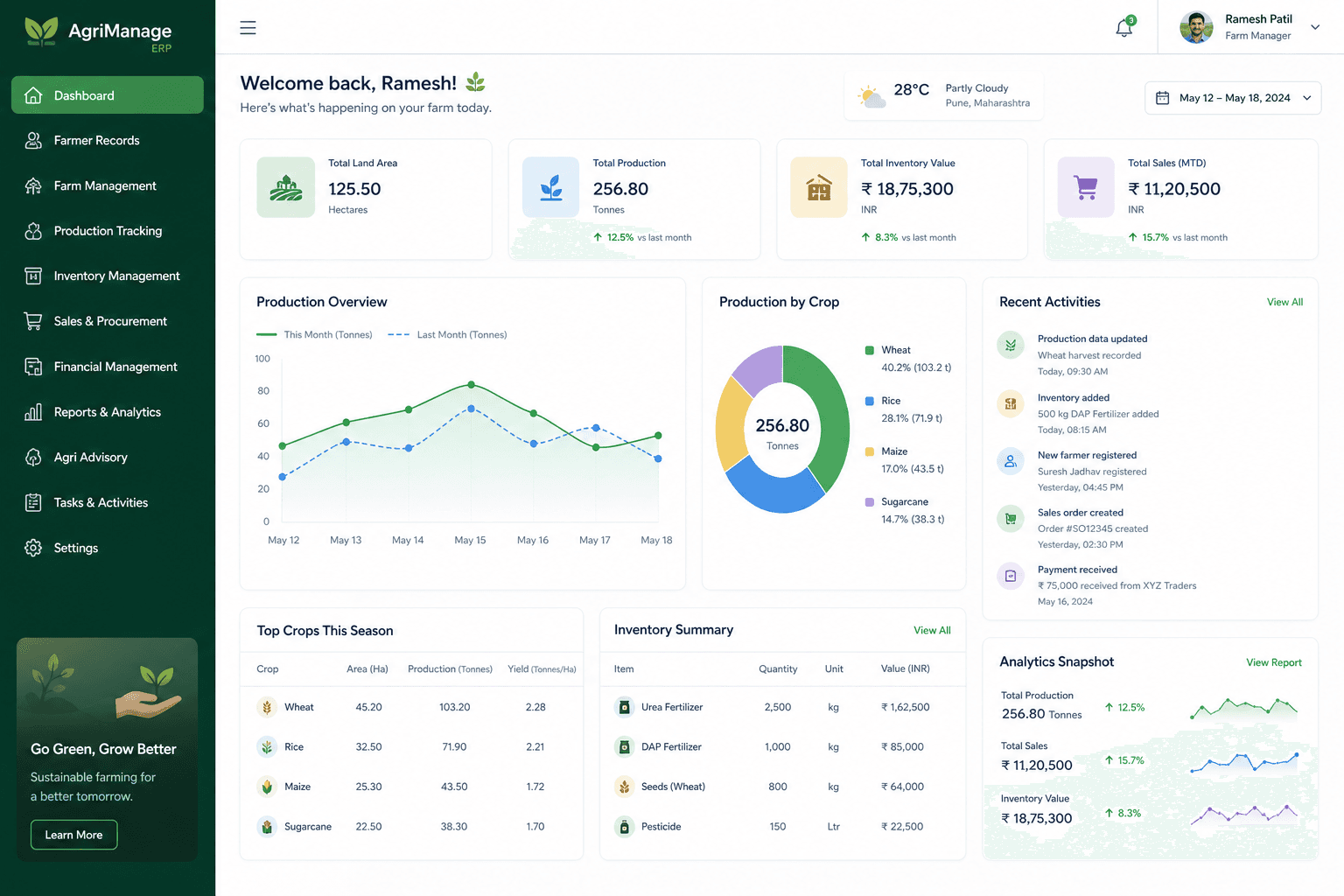Click the Wheat crop icon in Top Crops

pos(267,707)
